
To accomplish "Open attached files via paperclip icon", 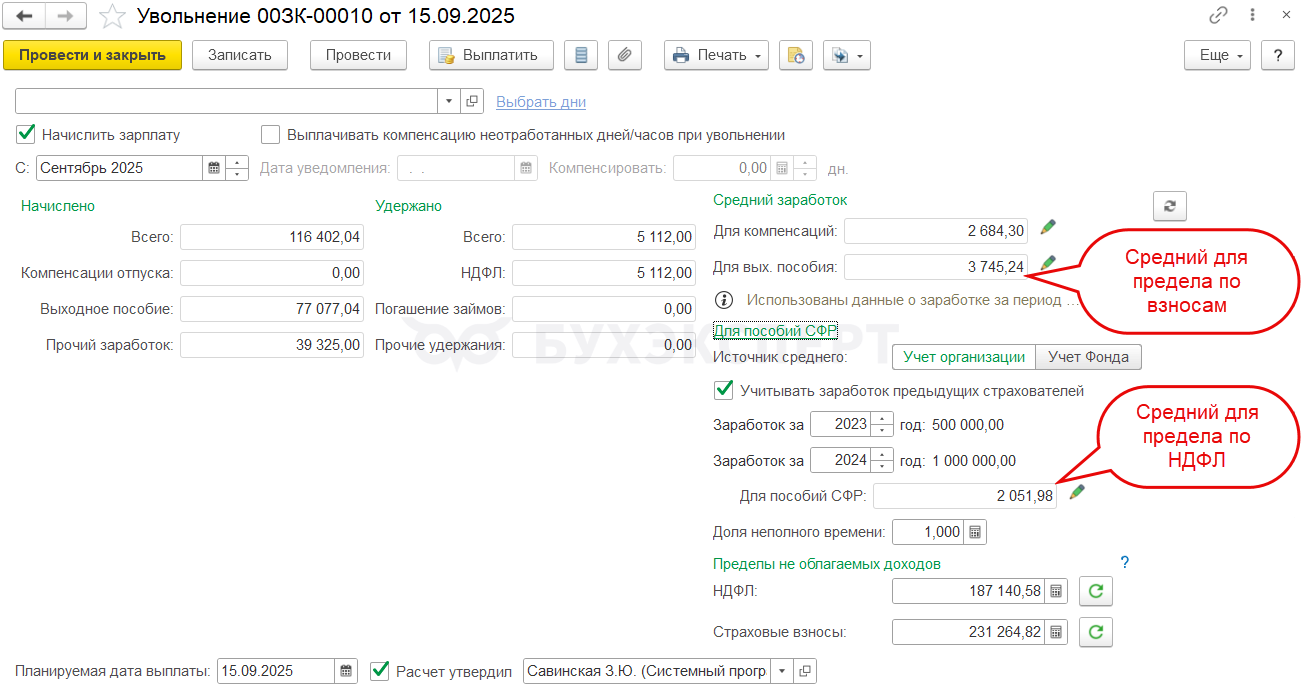I will pos(625,55).
